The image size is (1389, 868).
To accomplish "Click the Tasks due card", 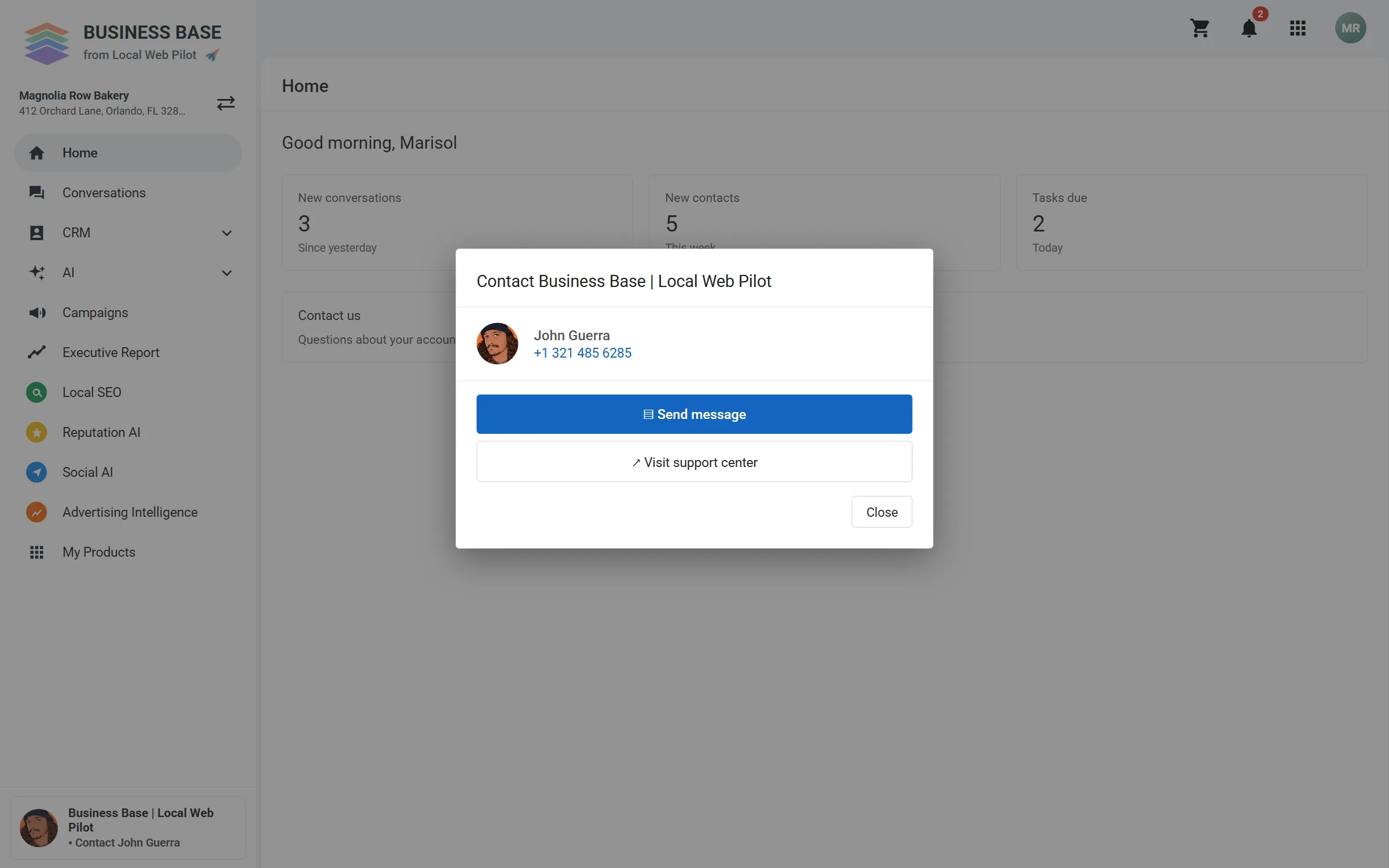I will coord(1192,222).
